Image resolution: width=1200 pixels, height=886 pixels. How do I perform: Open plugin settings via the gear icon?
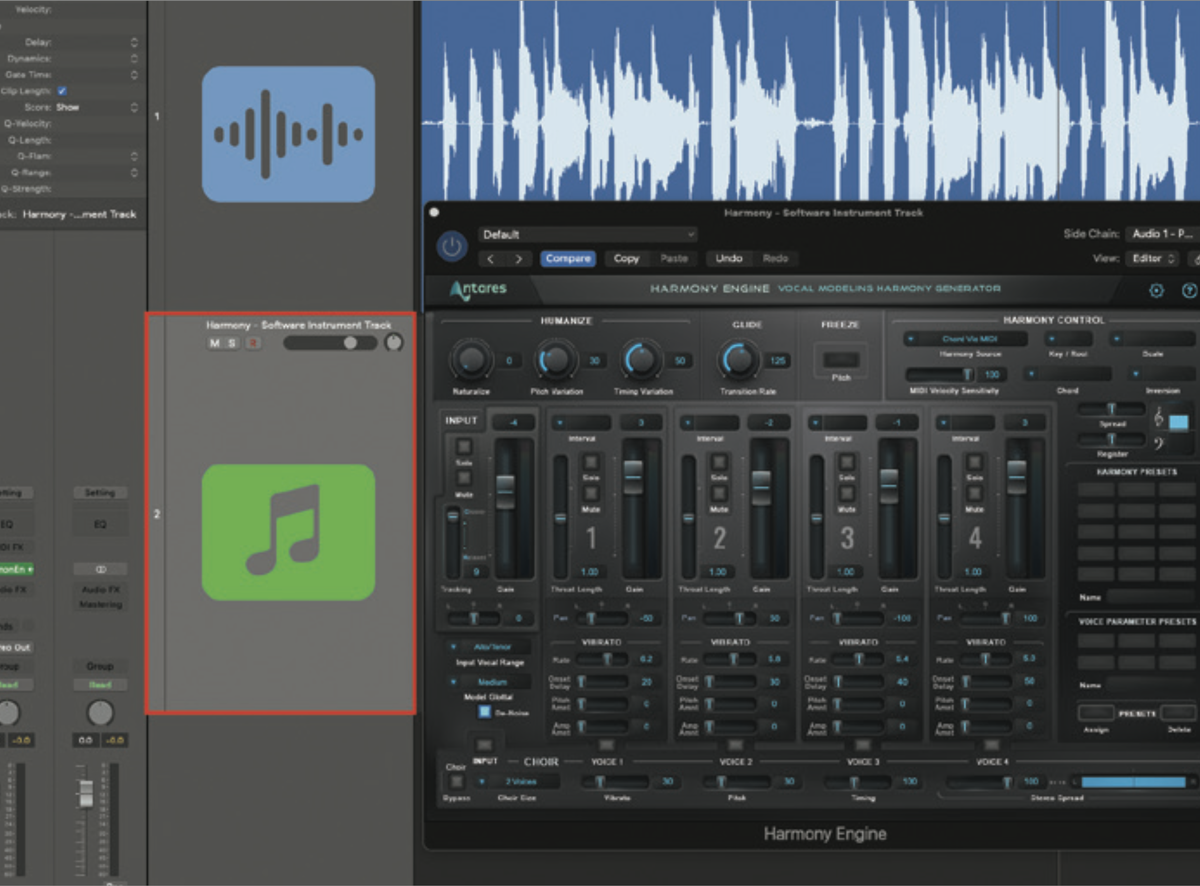(x=1156, y=290)
